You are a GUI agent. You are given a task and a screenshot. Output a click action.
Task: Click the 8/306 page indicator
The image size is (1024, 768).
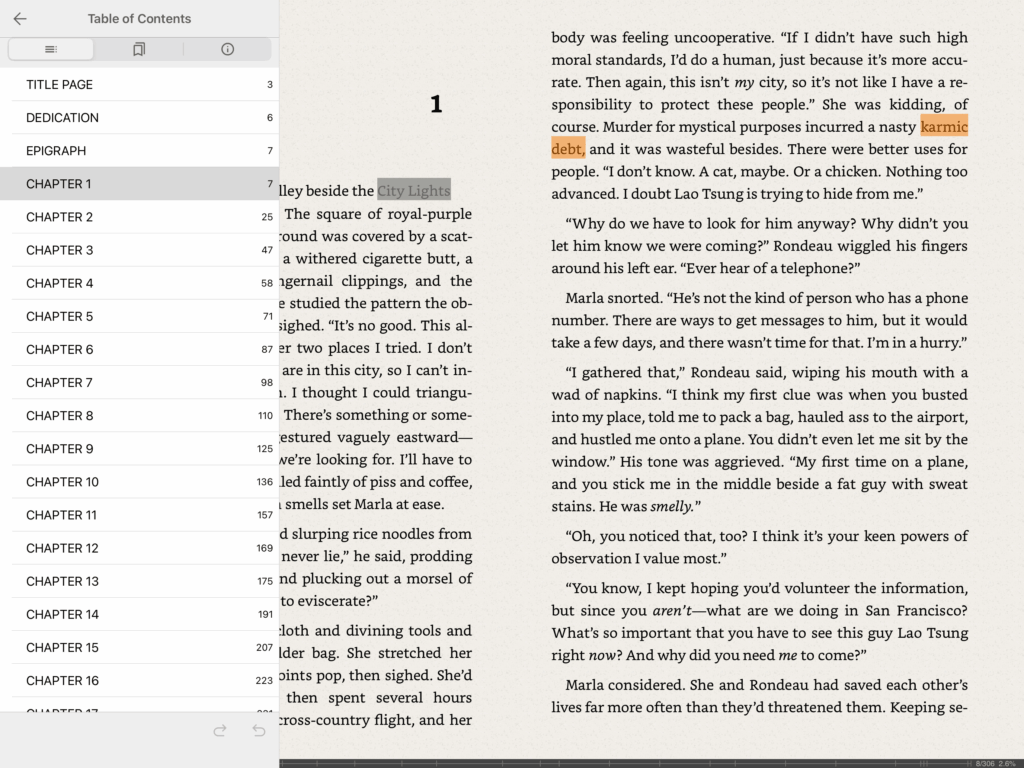pyautogui.click(x=985, y=763)
